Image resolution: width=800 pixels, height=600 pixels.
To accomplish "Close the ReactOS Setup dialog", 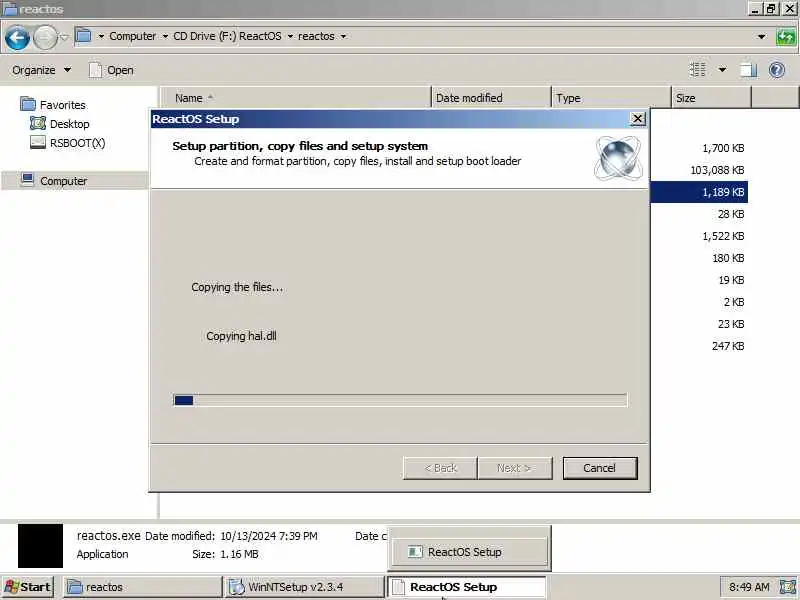I will pos(637,119).
